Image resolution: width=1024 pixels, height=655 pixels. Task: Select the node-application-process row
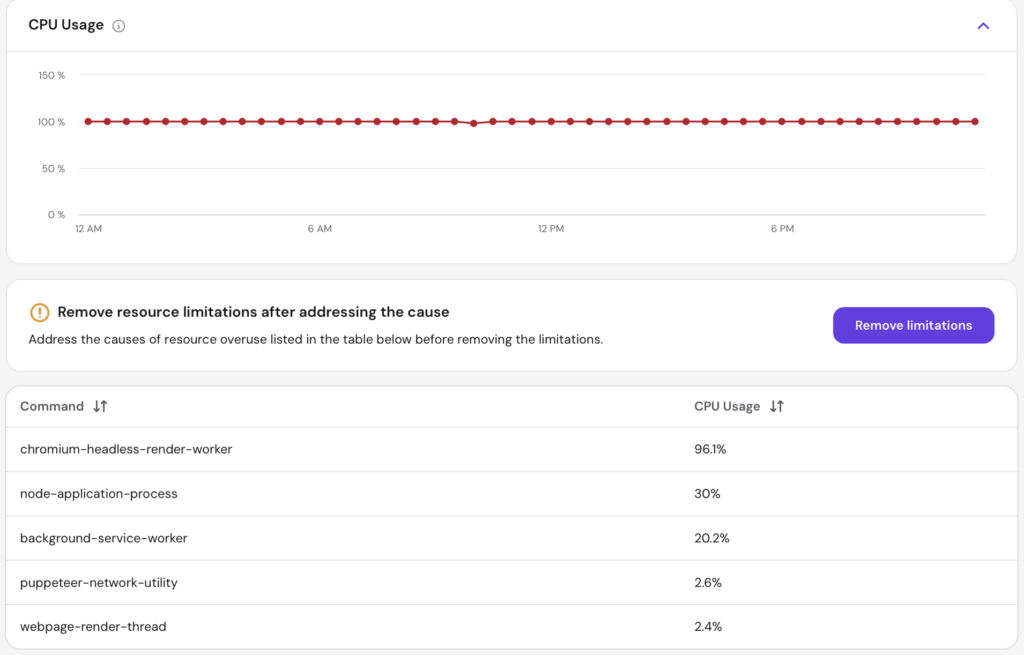coord(511,494)
